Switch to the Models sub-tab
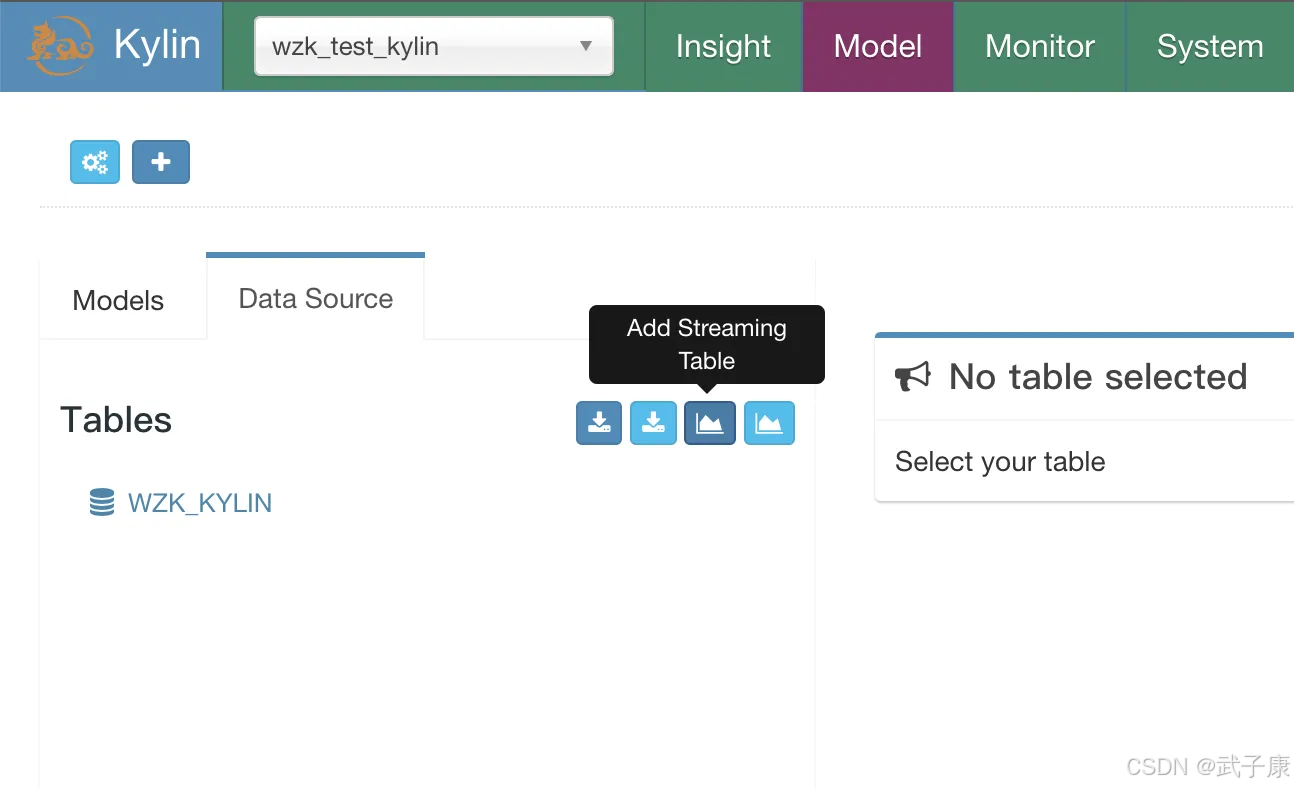Screen dimensions: 1294x788 click(118, 300)
